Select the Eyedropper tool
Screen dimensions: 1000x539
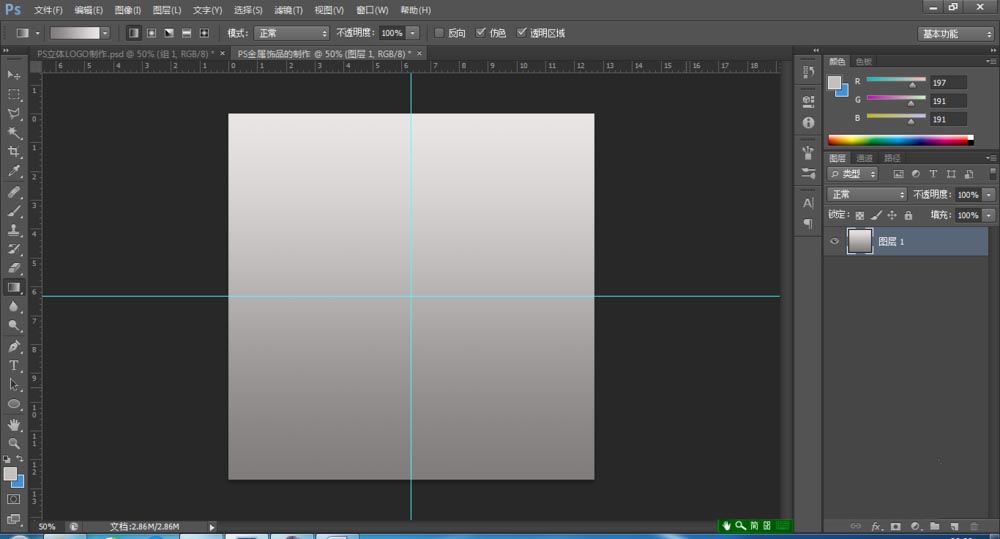(13, 171)
